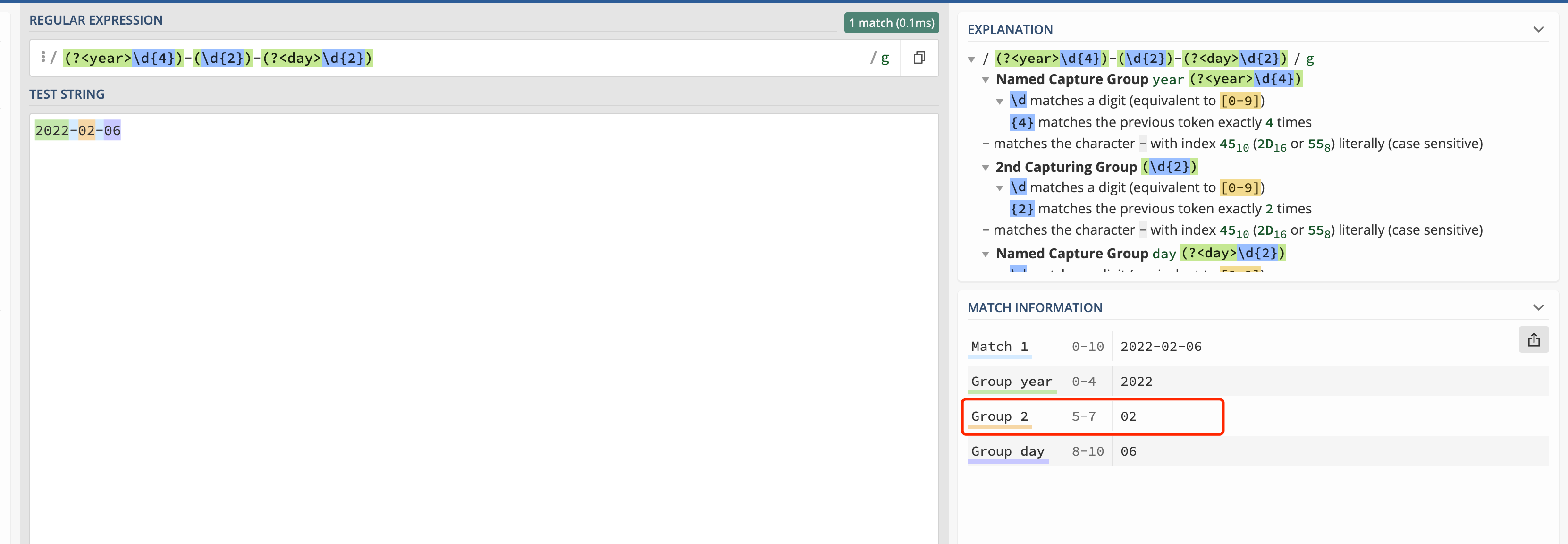The image size is (1568, 544).
Task: Collapse the root regex explanation tree node
Action: click(x=971, y=59)
